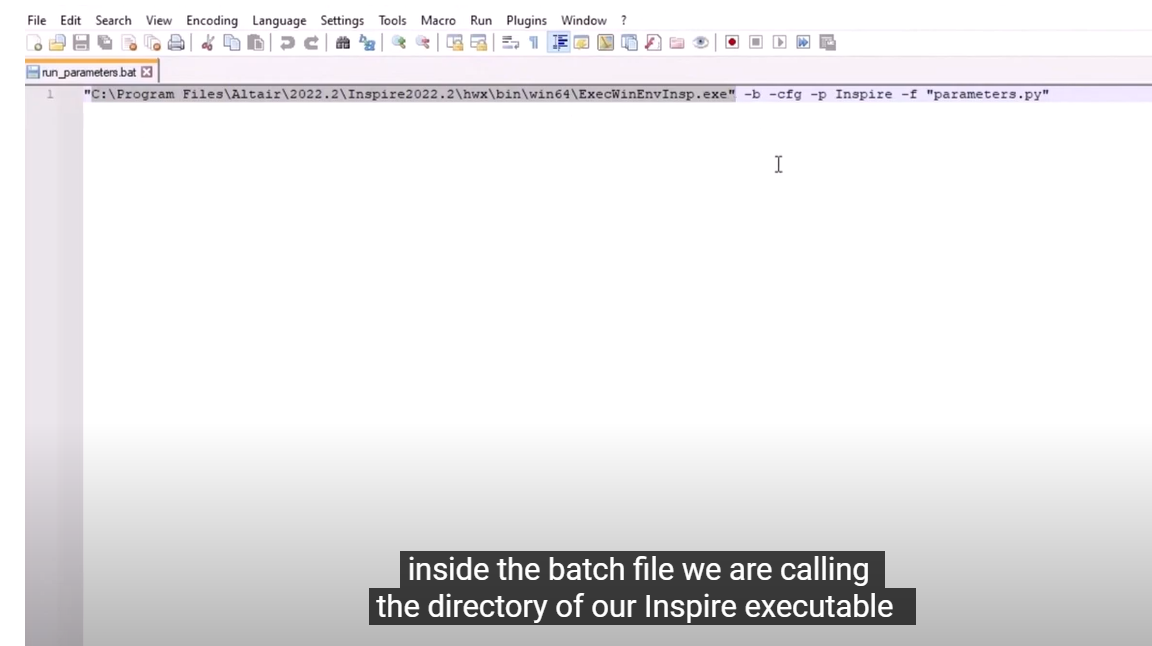Open the Encoding menu
Image resolution: width=1152 pixels, height=646 pixels.
[212, 21]
